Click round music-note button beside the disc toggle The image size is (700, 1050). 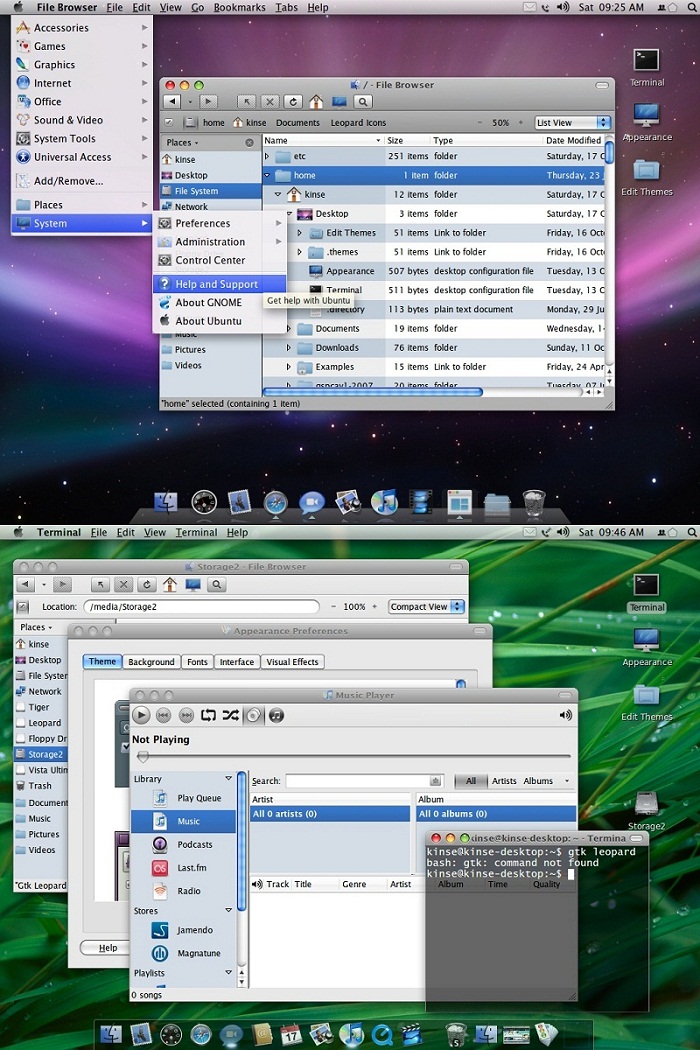pos(276,715)
